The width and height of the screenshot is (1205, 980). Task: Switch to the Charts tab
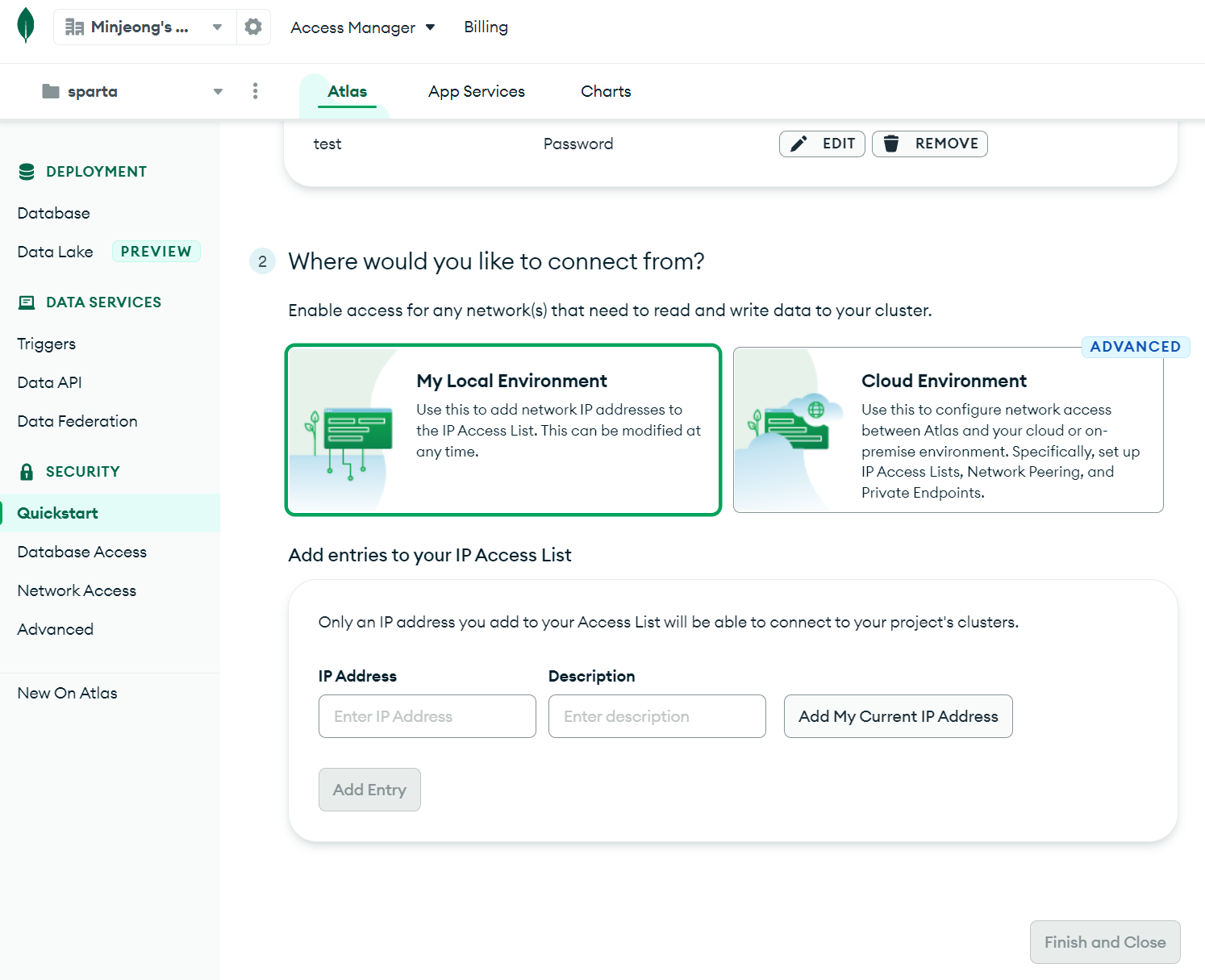(606, 91)
